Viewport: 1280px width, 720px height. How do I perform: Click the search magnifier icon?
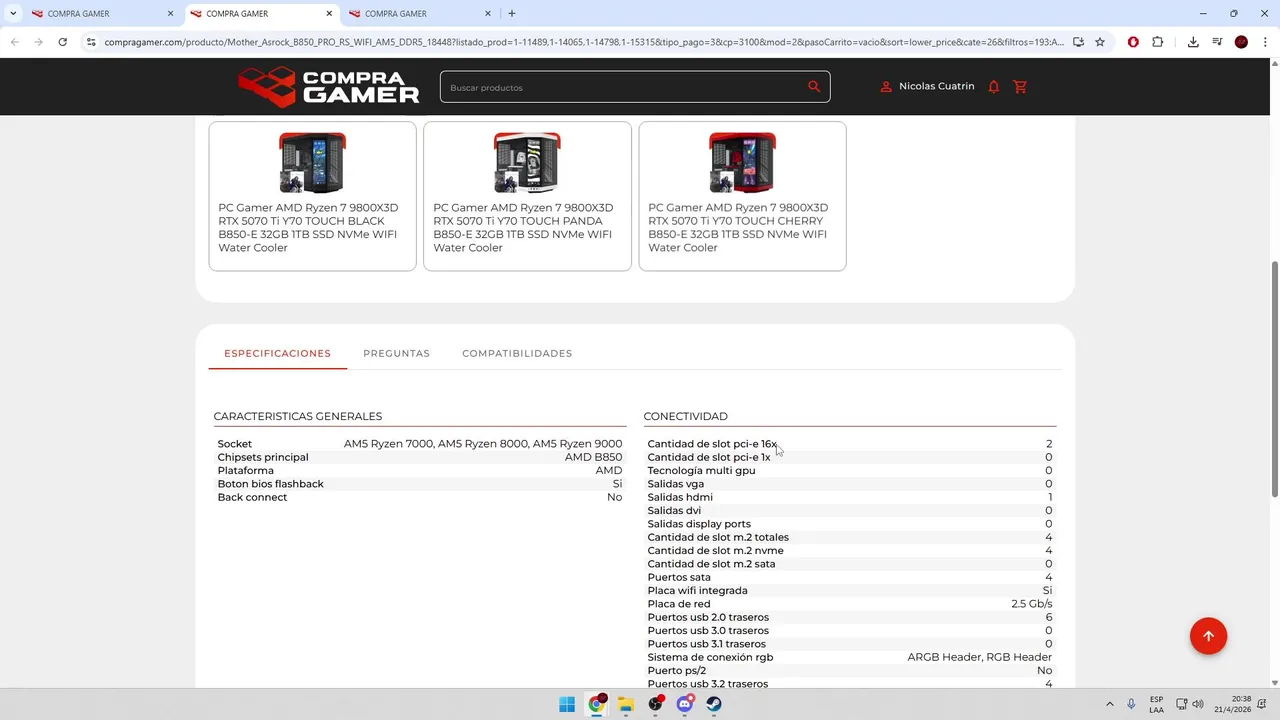(x=814, y=87)
